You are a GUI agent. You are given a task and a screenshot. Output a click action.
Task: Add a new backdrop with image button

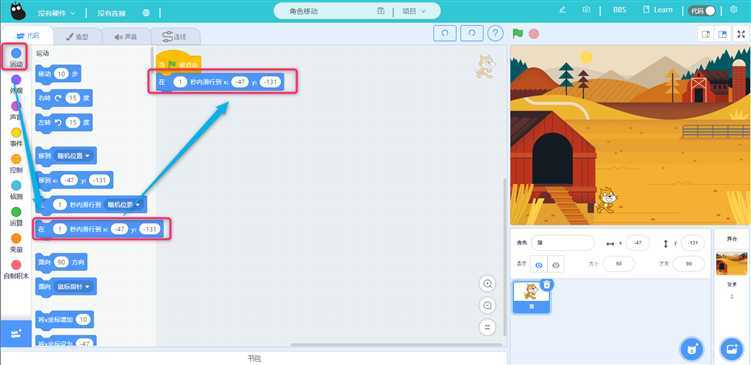tap(732, 349)
